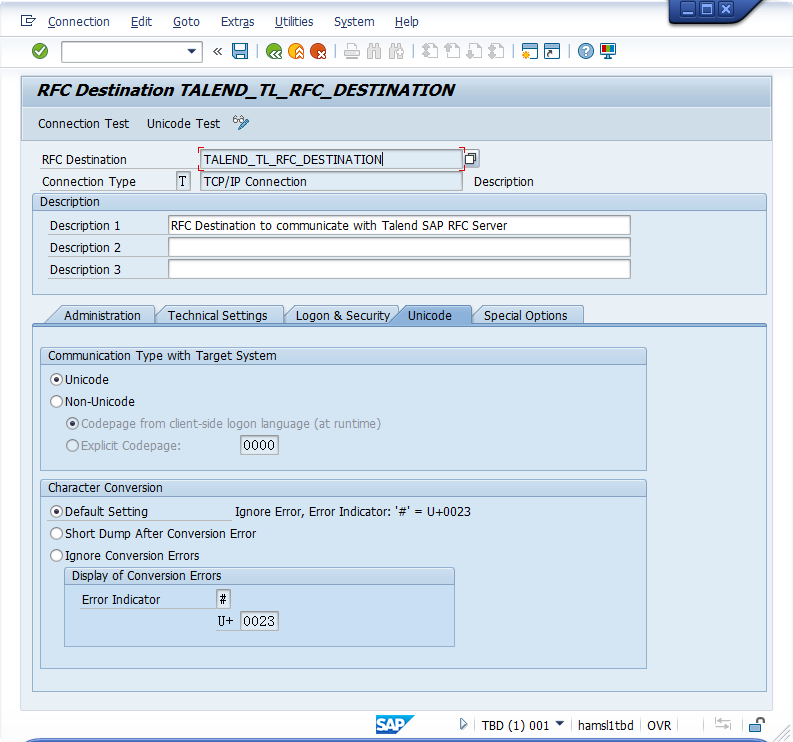Select Ignore Conversion Errors option
The height and width of the screenshot is (742, 793).
pos(57,556)
